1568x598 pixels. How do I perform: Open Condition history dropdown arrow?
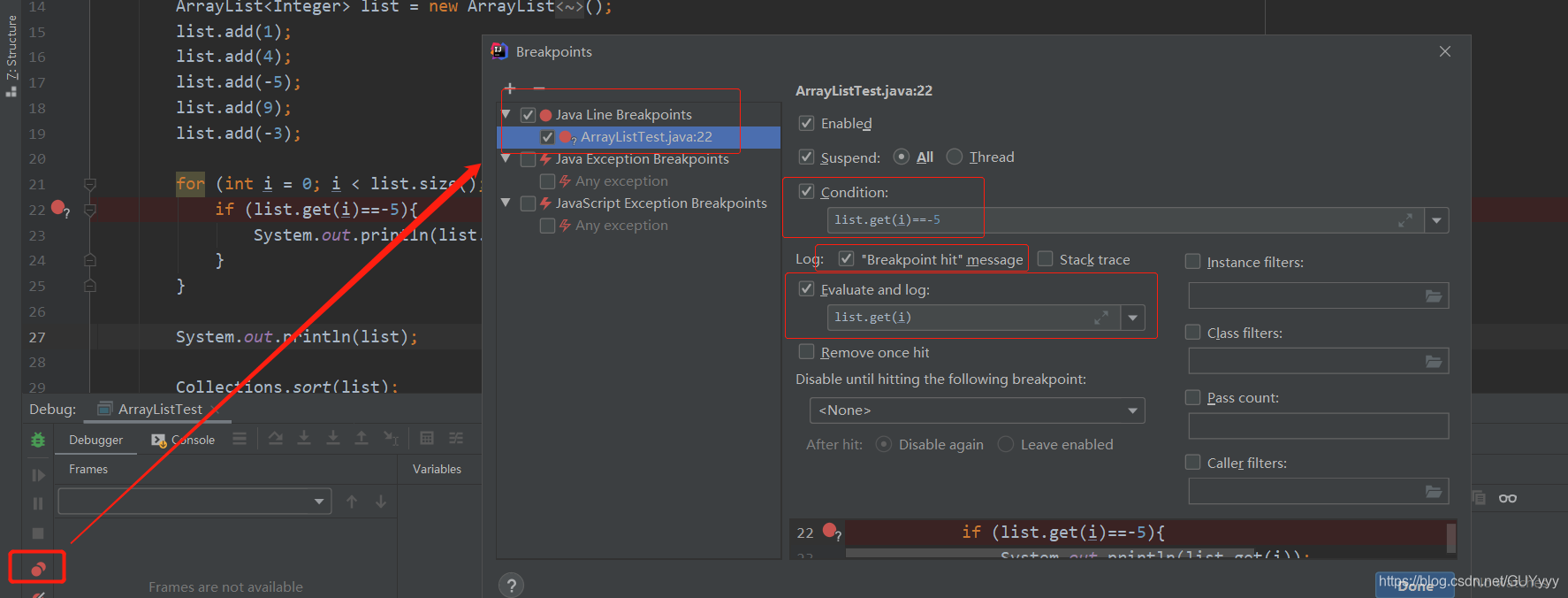(x=1437, y=220)
